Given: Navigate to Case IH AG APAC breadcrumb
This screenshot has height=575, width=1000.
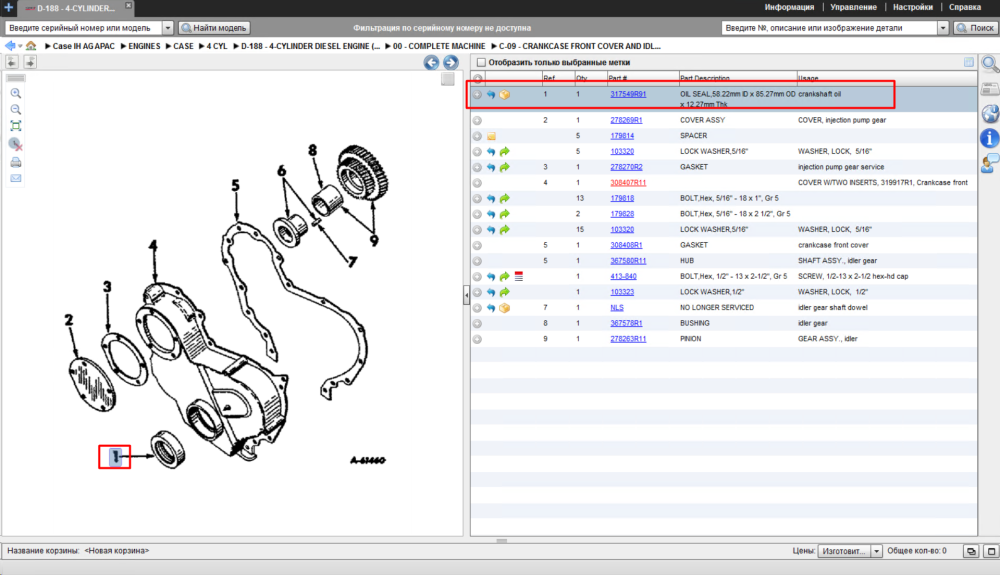Looking at the screenshot, I should click(84, 46).
